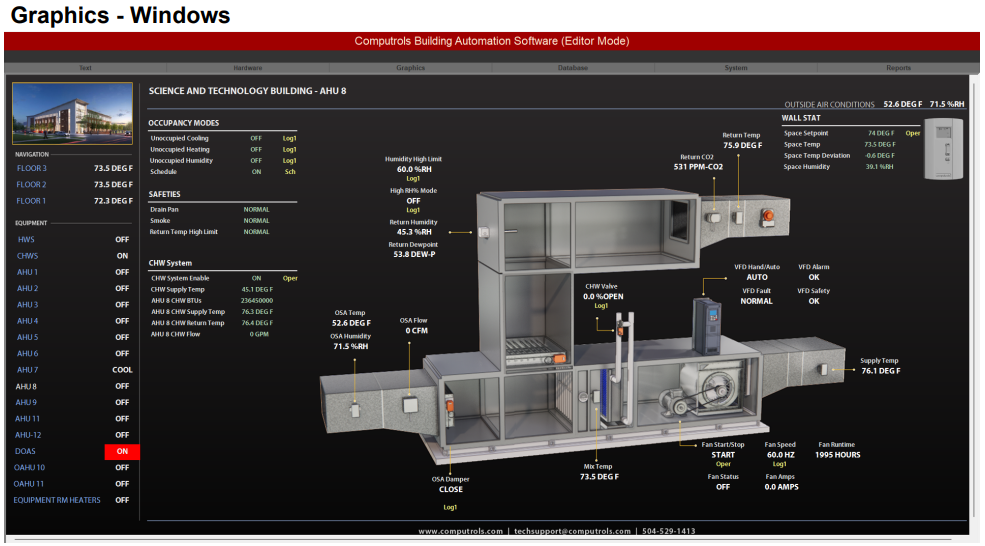Click the wall thermostat device icon
985x546 pixels.
[x=944, y=149]
